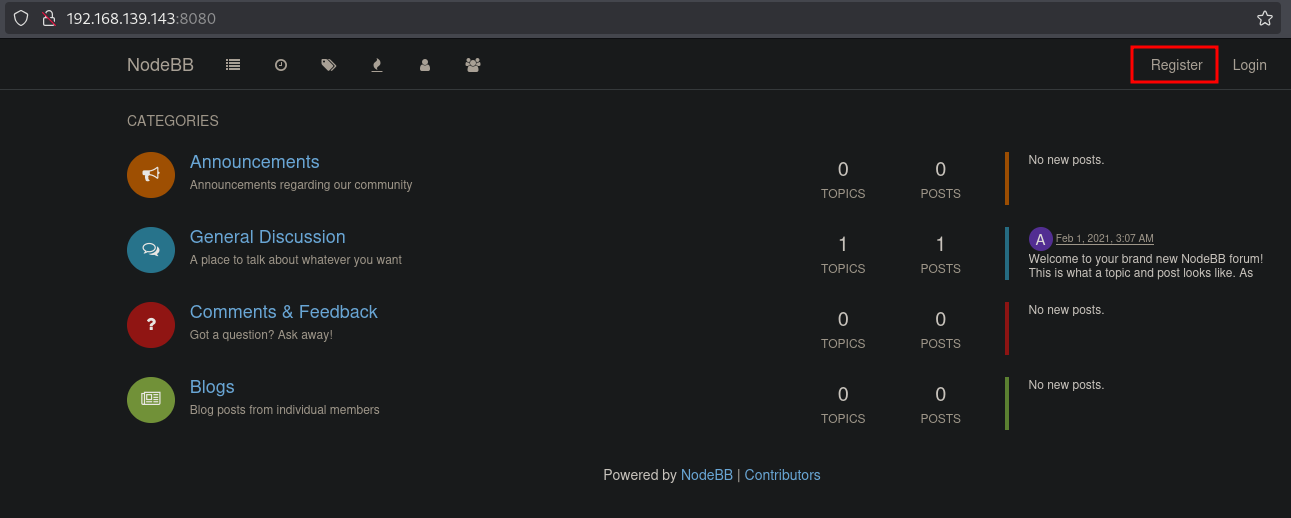The image size is (1291, 518).
Task: Follow the Contributors footer link
Action: [782, 475]
